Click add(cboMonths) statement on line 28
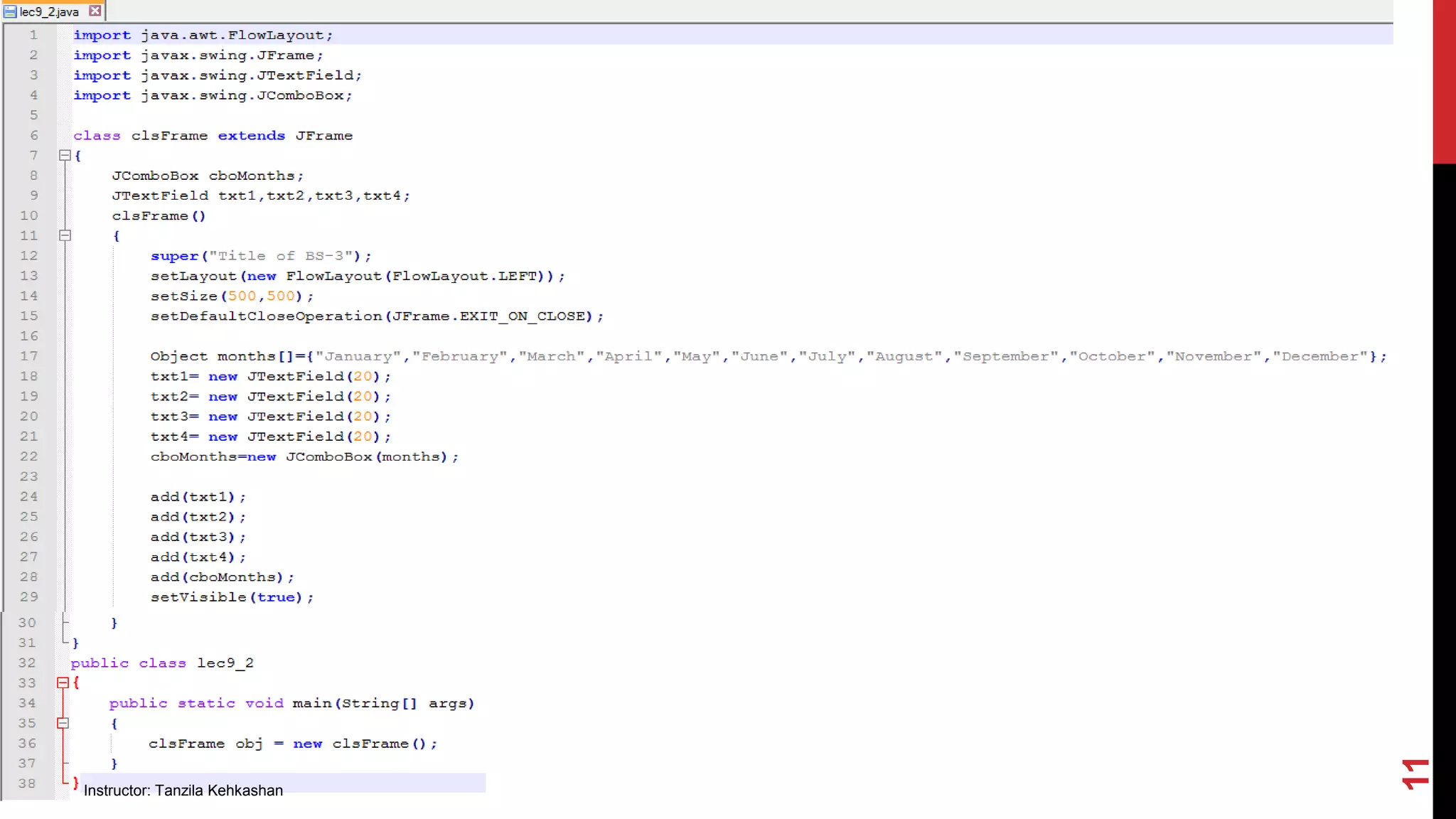The image size is (1456, 819). click(x=221, y=577)
